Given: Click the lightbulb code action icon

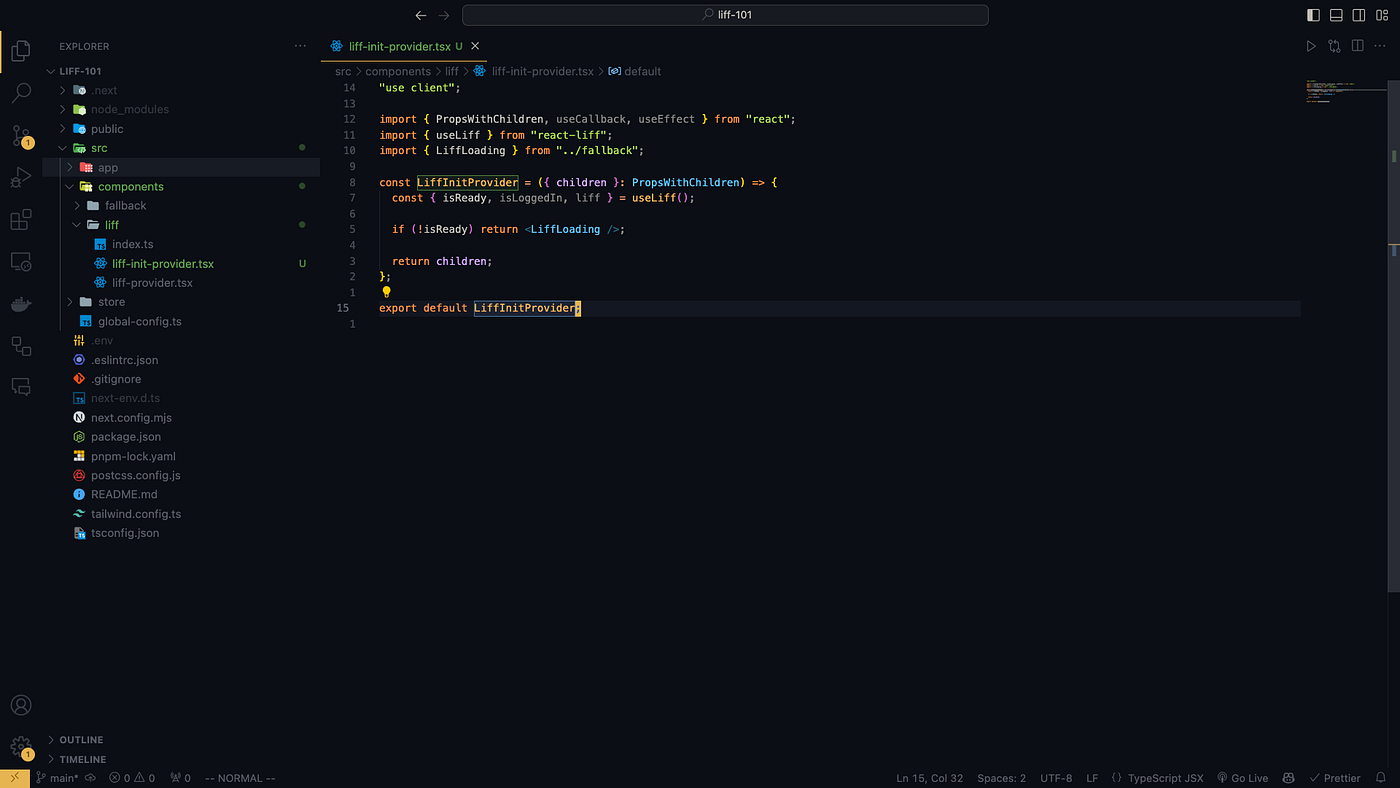Looking at the screenshot, I should [x=386, y=292].
